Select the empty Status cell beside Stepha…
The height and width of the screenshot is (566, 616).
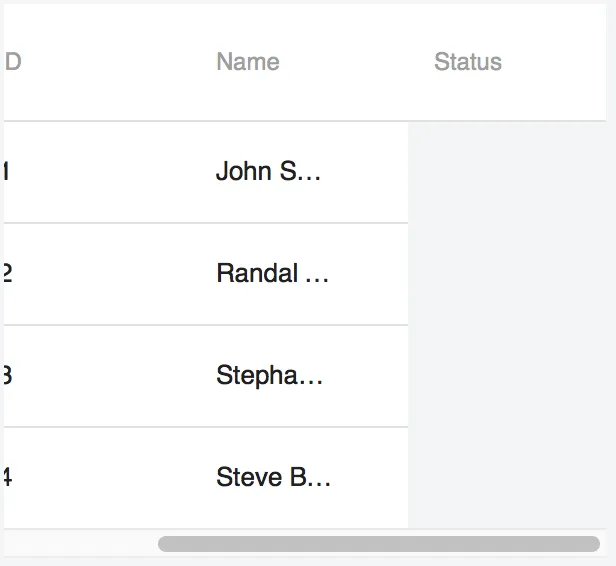[506, 376]
